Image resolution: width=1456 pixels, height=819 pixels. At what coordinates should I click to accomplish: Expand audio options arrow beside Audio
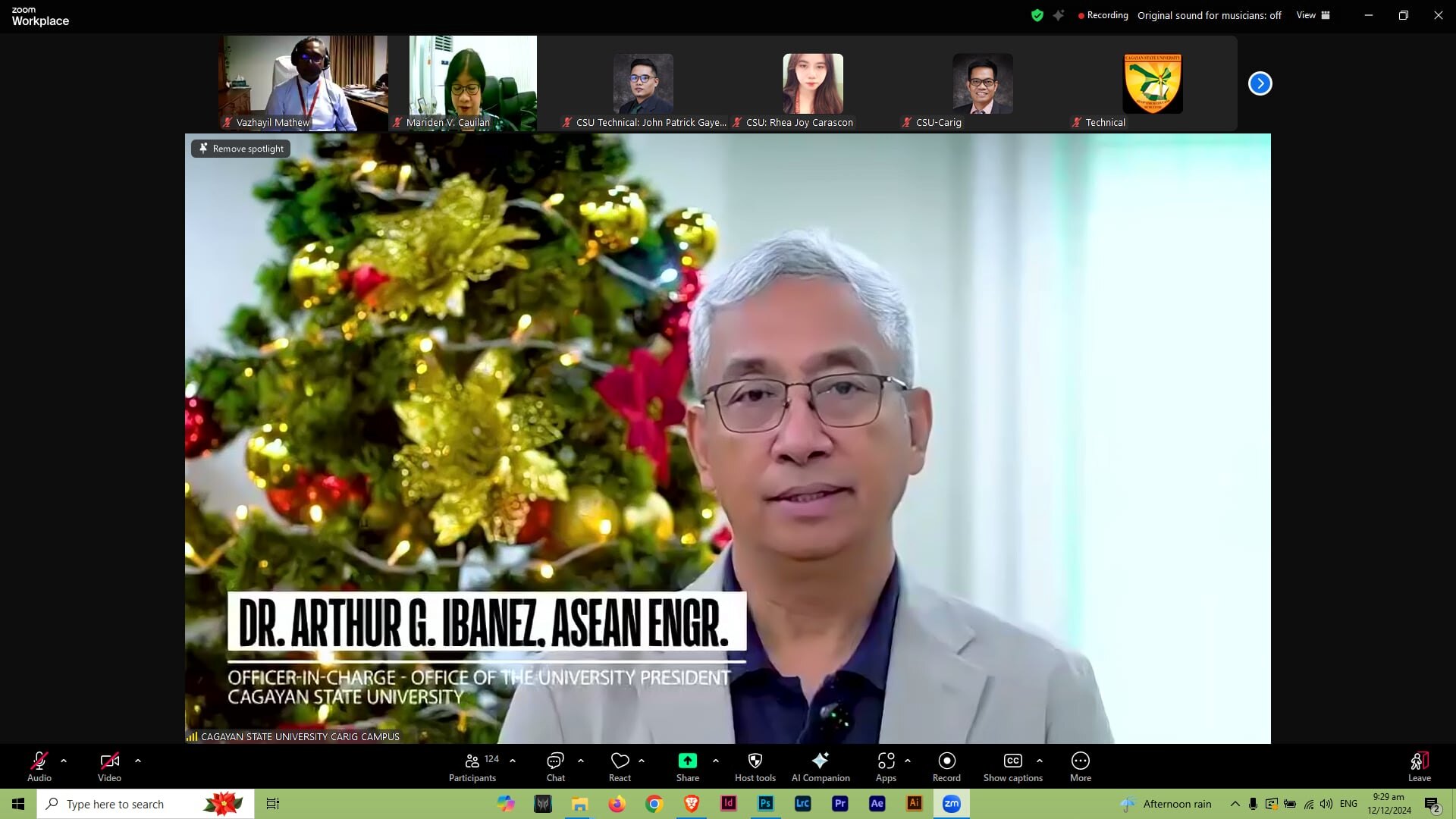pos(64,760)
